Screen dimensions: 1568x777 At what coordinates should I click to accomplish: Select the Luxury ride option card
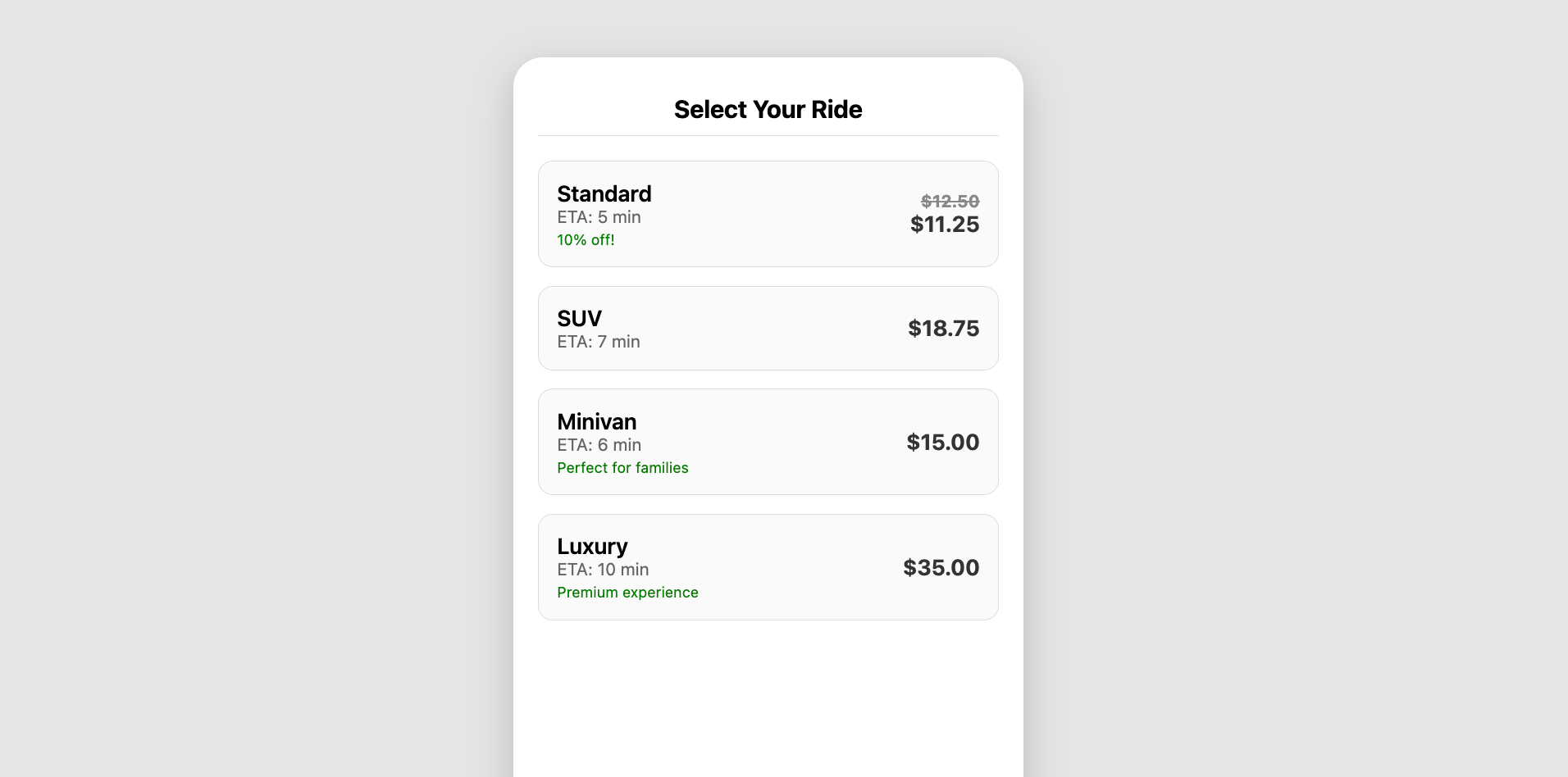pos(768,567)
